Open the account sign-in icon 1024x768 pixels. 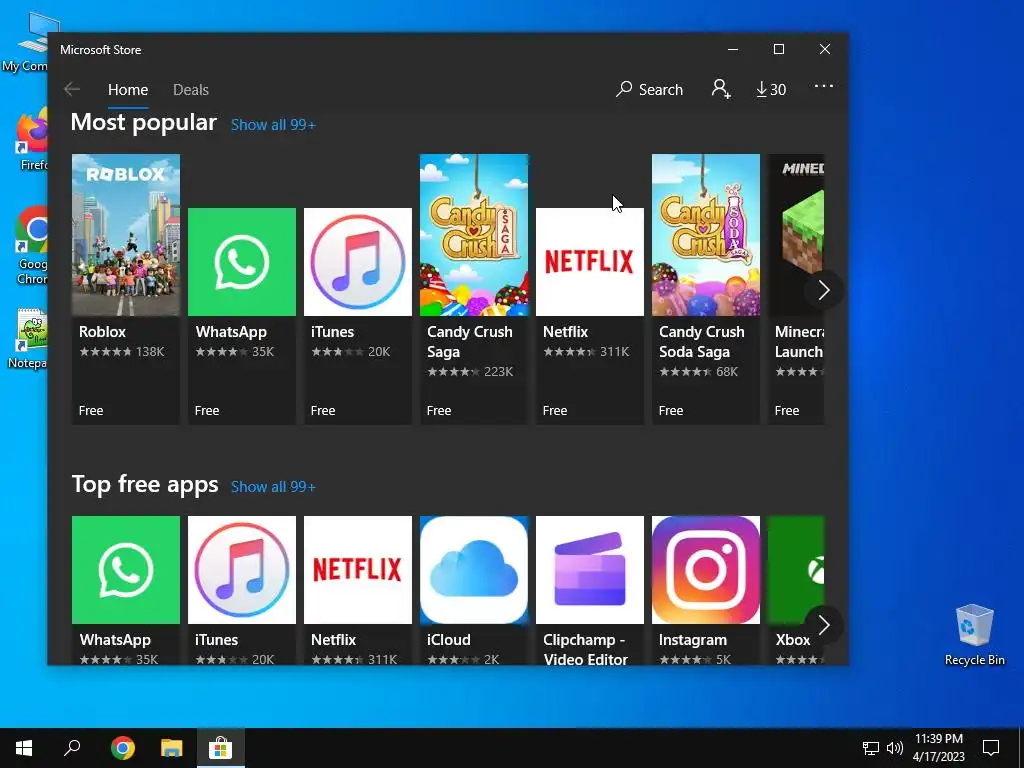721,89
